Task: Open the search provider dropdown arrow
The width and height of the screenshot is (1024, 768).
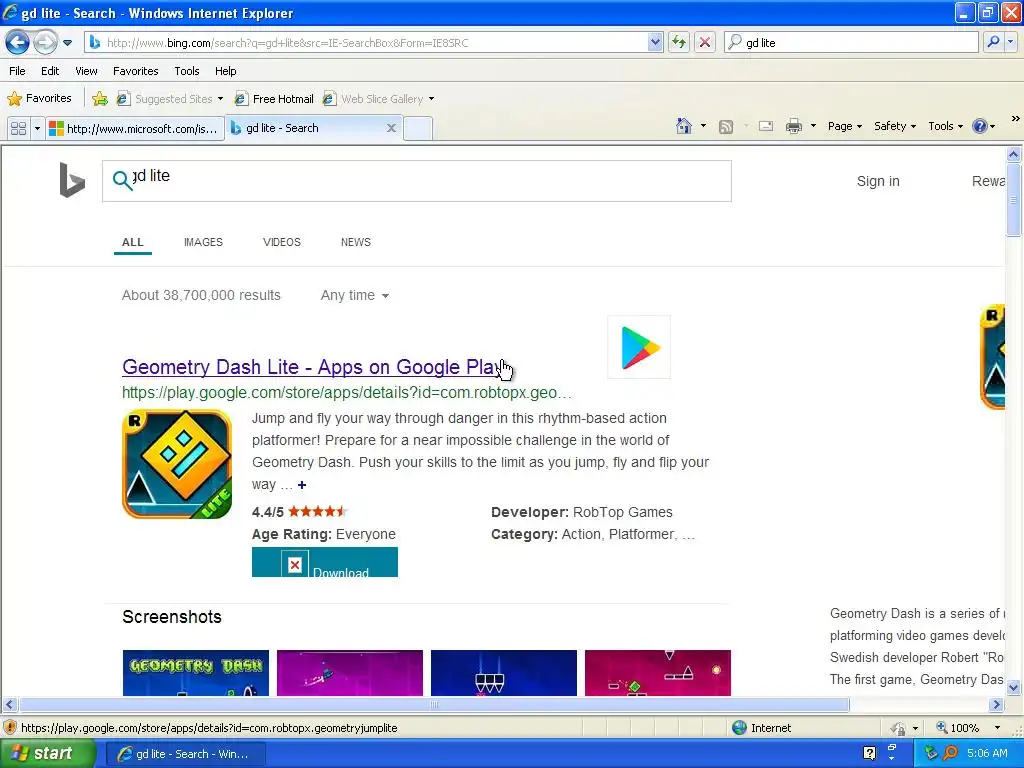Action: [x=1010, y=42]
